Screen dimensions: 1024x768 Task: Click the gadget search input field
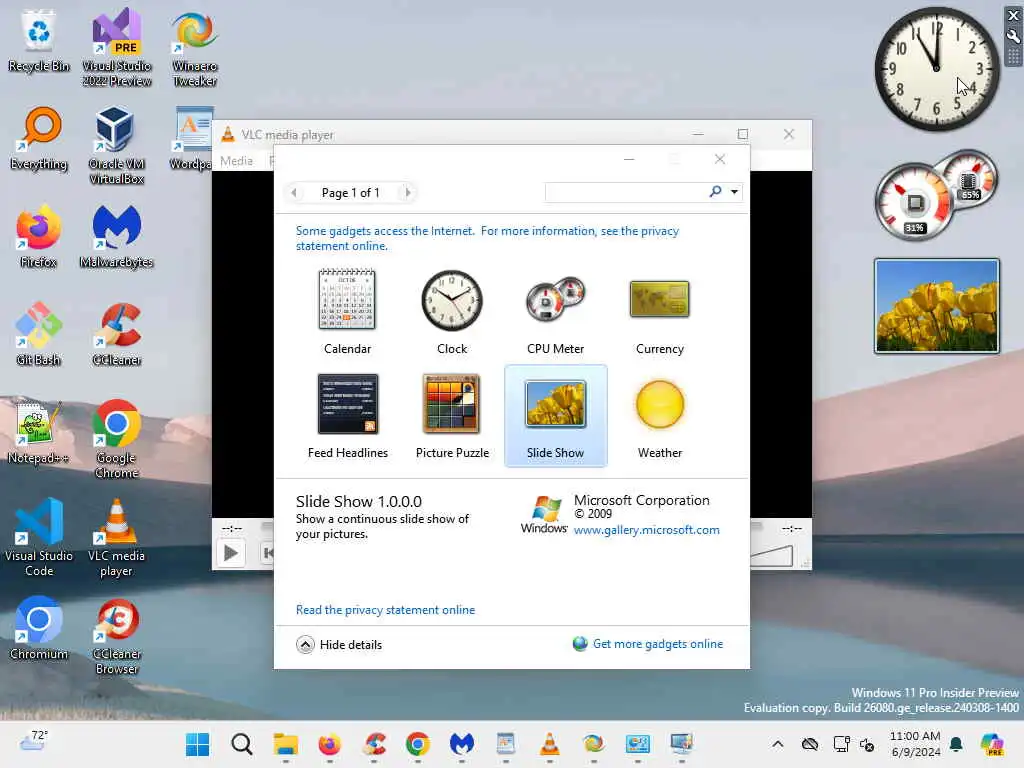pyautogui.click(x=626, y=192)
